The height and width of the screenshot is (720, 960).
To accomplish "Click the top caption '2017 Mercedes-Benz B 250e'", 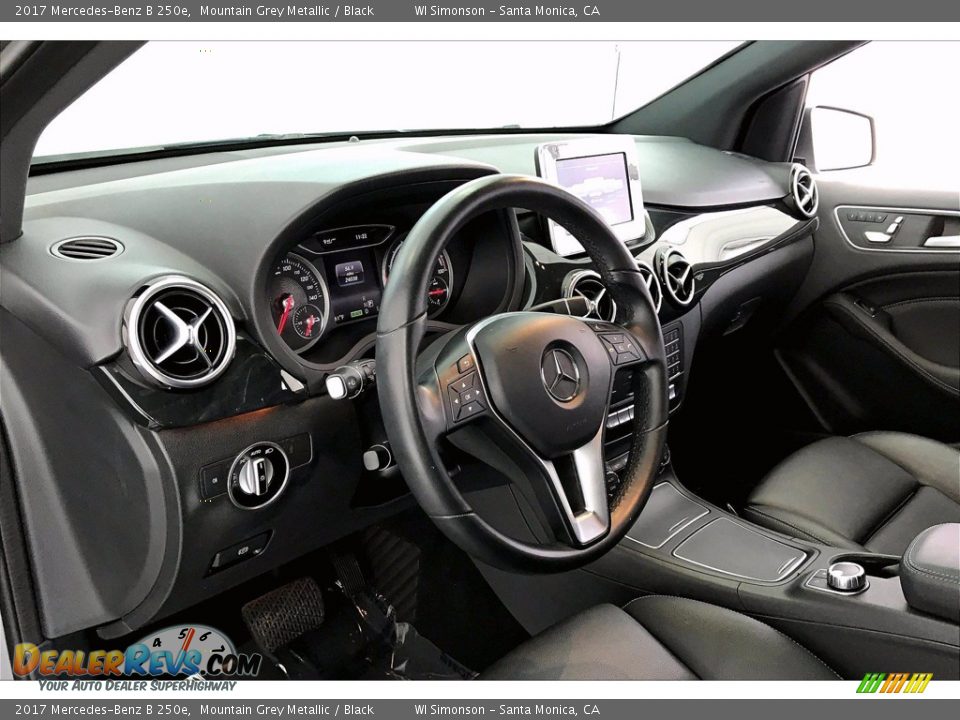I will point(101,11).
